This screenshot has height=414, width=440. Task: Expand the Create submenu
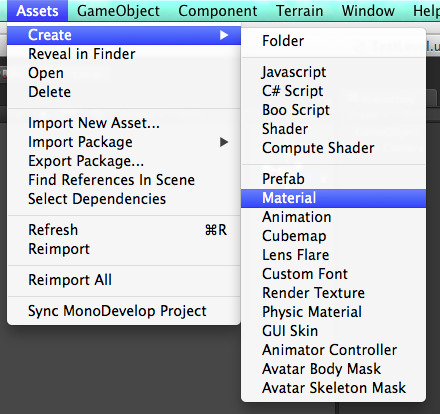pyautogui.click(x=124, y=35)
